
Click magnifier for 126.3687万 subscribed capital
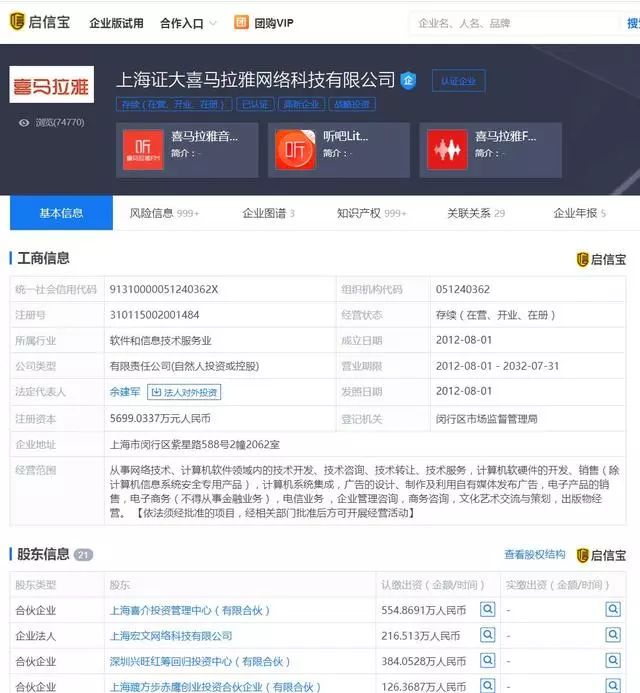[488, 685]
